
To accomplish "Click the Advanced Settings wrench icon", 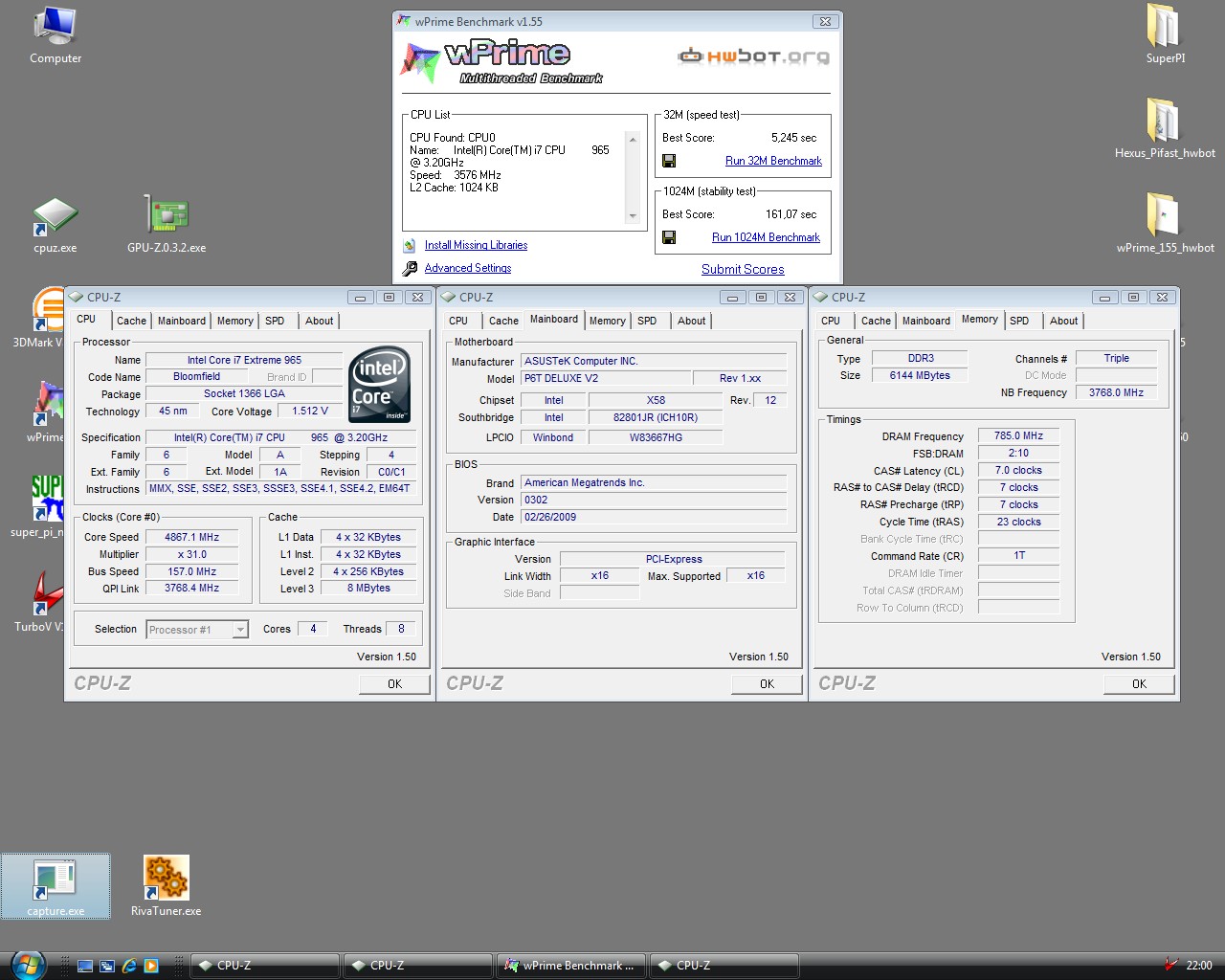I will pos(410,269).
